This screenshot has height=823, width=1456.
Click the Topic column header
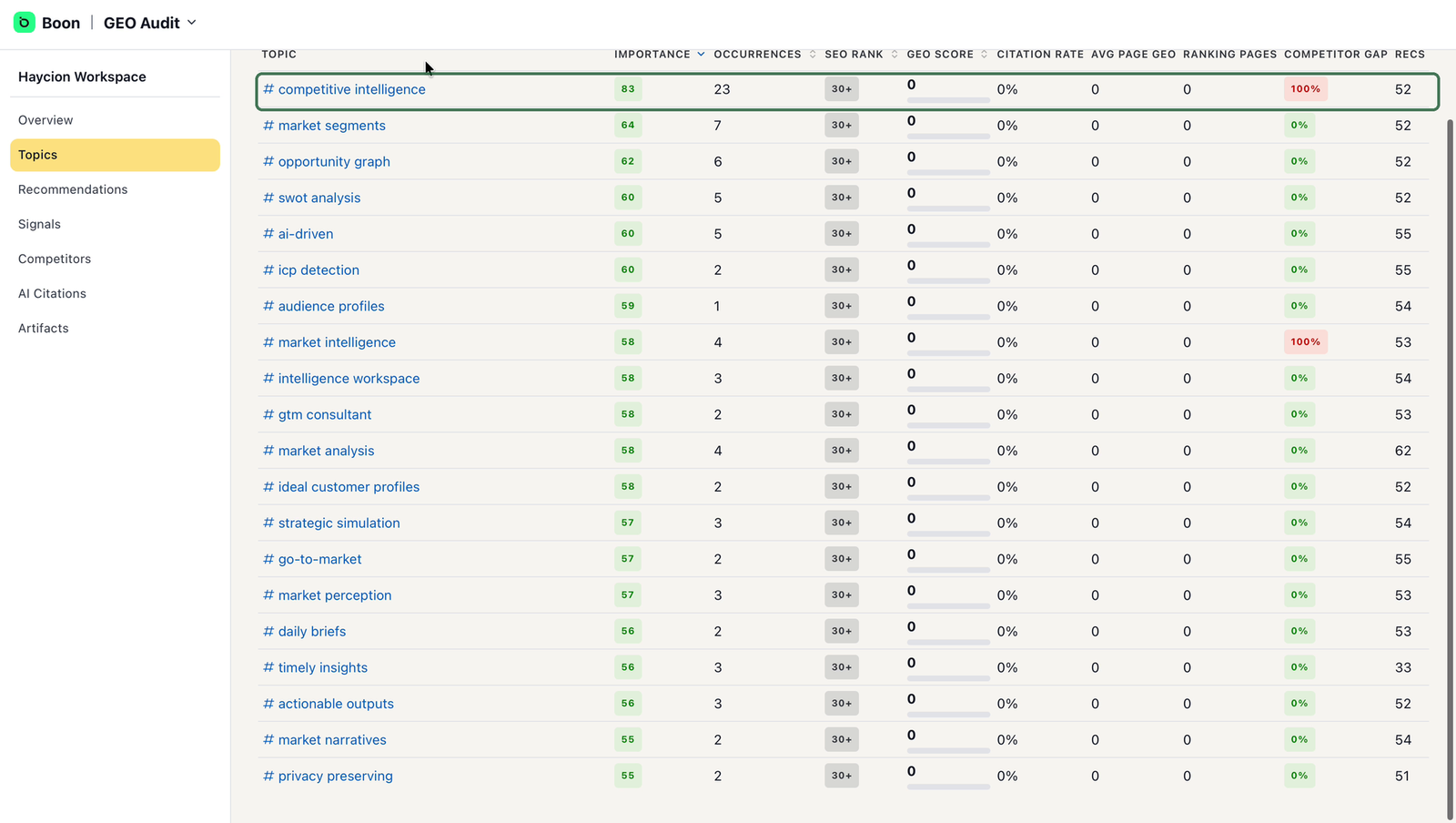tap(279, 55)
